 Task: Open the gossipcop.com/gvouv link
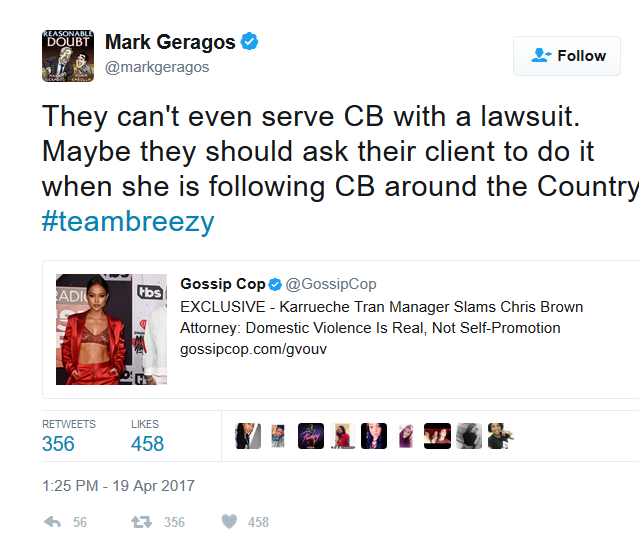253,349
